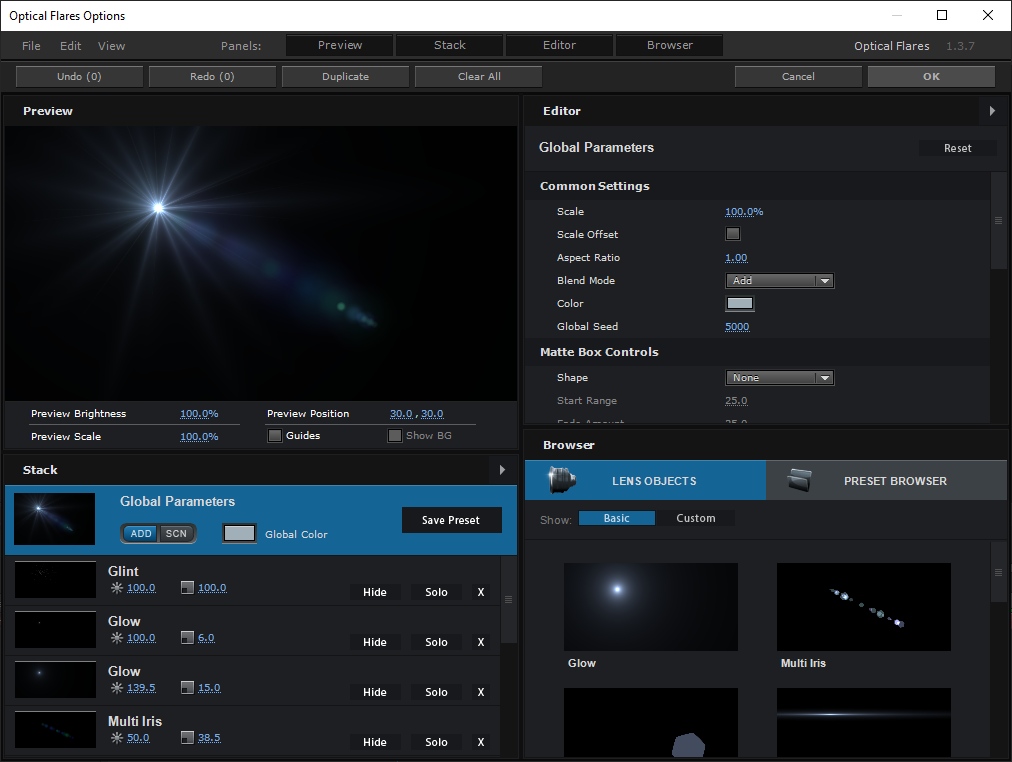Toggle SCN blend mode in Global Parameters
Image resolution: width=1012 pixels, height=762 pixels.
[x=176, y=534]
